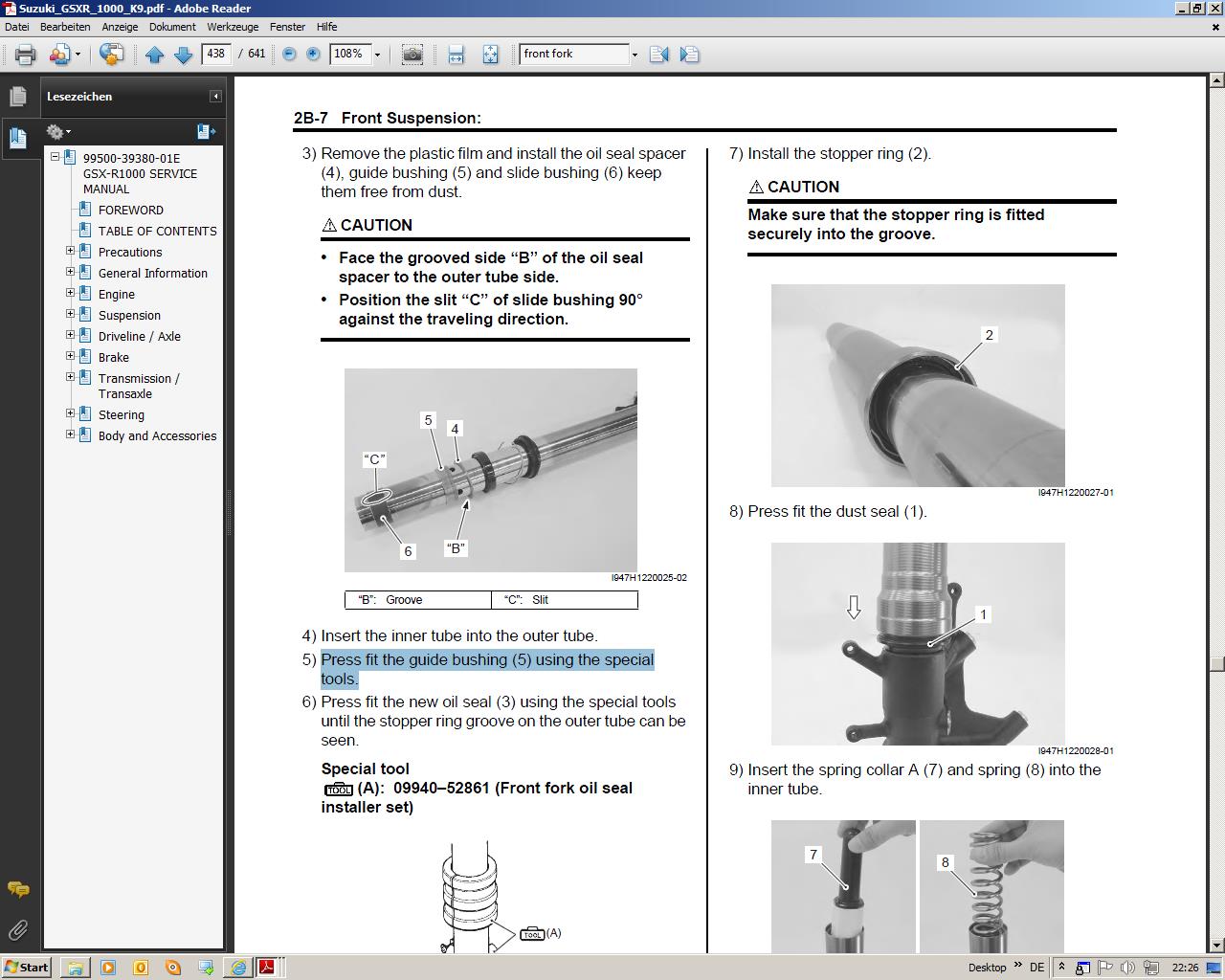1225x980 pixels.
Task: Open the Hilfe menu
Action: point(326,27)
